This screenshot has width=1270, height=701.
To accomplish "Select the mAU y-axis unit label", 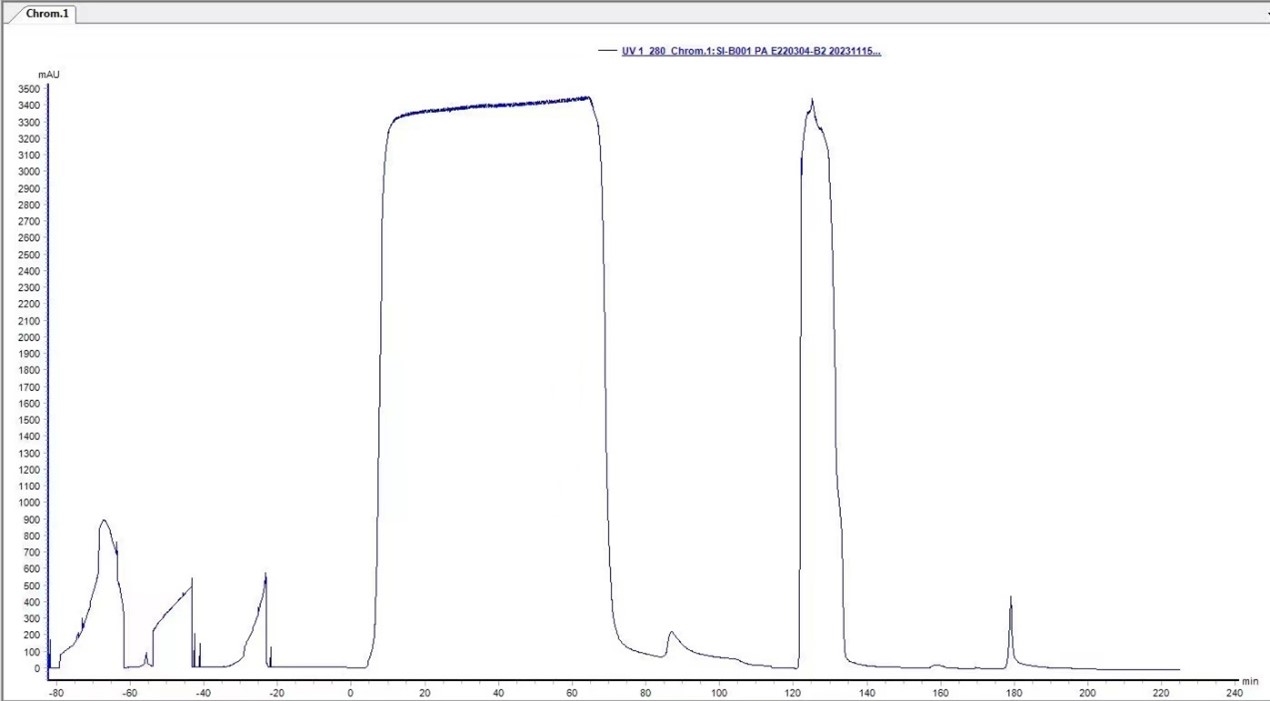I will click(51, 75).
